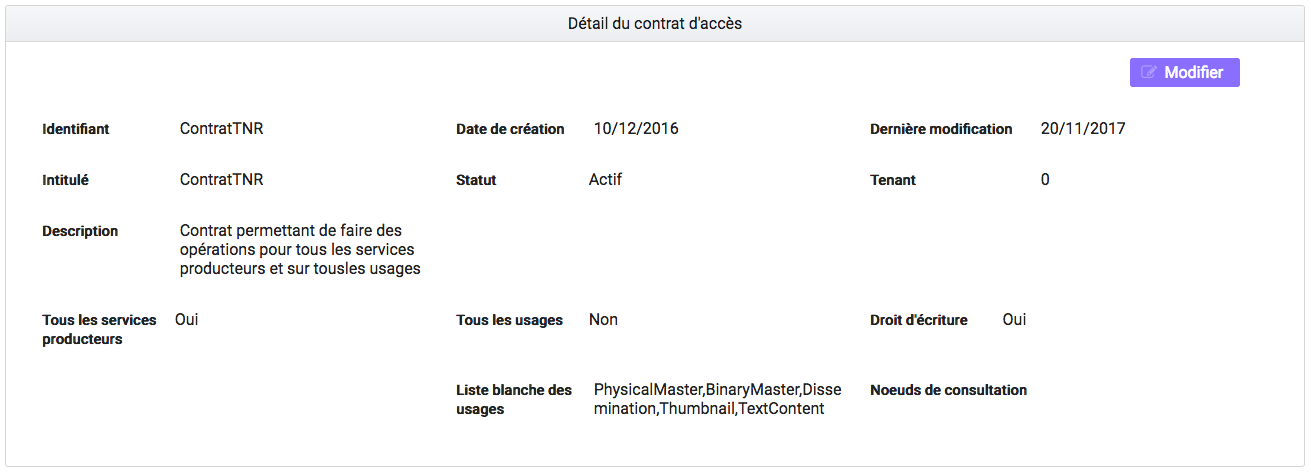Click the Date de création label
This screenshot has width=1311, height=475.
point(510,129)
